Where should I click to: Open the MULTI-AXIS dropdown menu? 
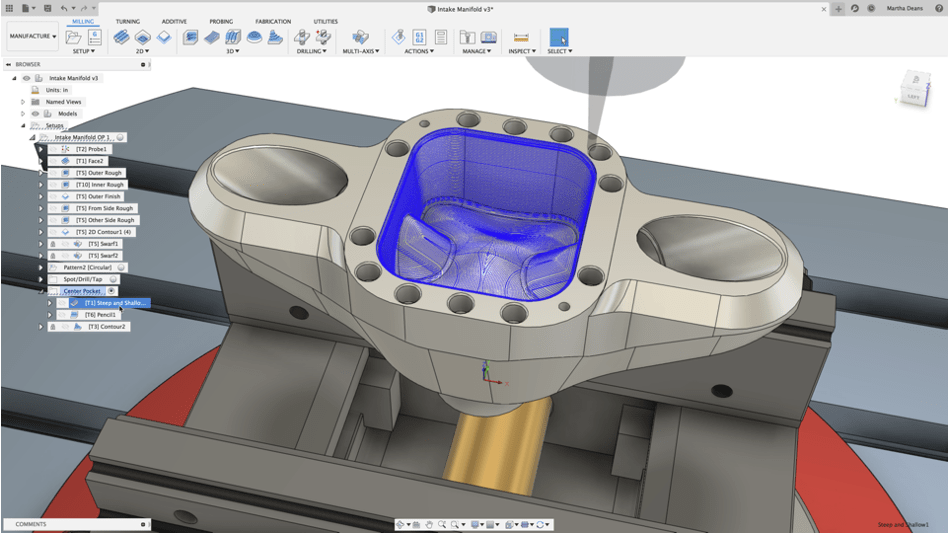pyautogui.click(x=360, y=51)
